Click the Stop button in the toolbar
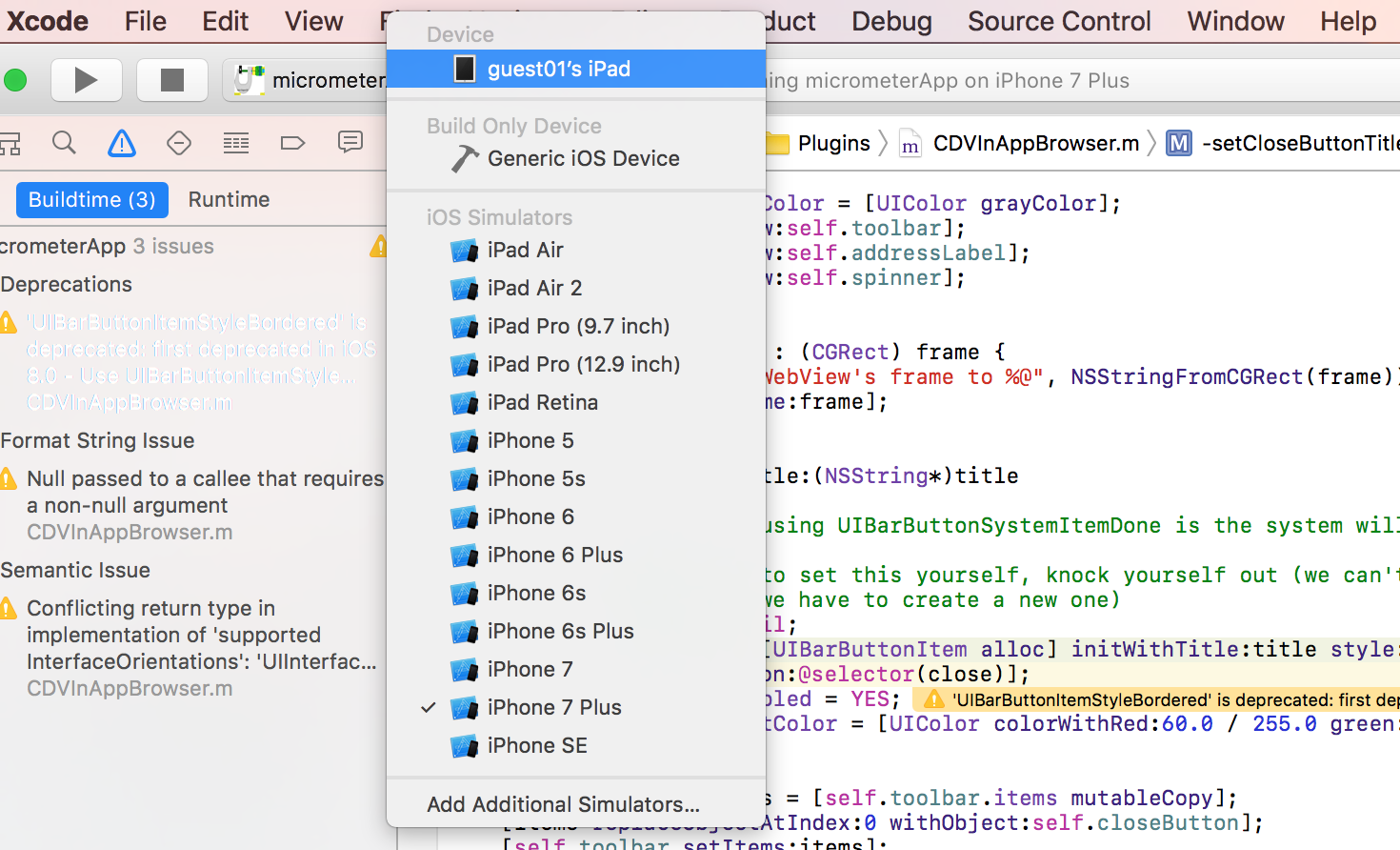The width and height of the screenshot is (1400, 850). click(x=172, y=80)
